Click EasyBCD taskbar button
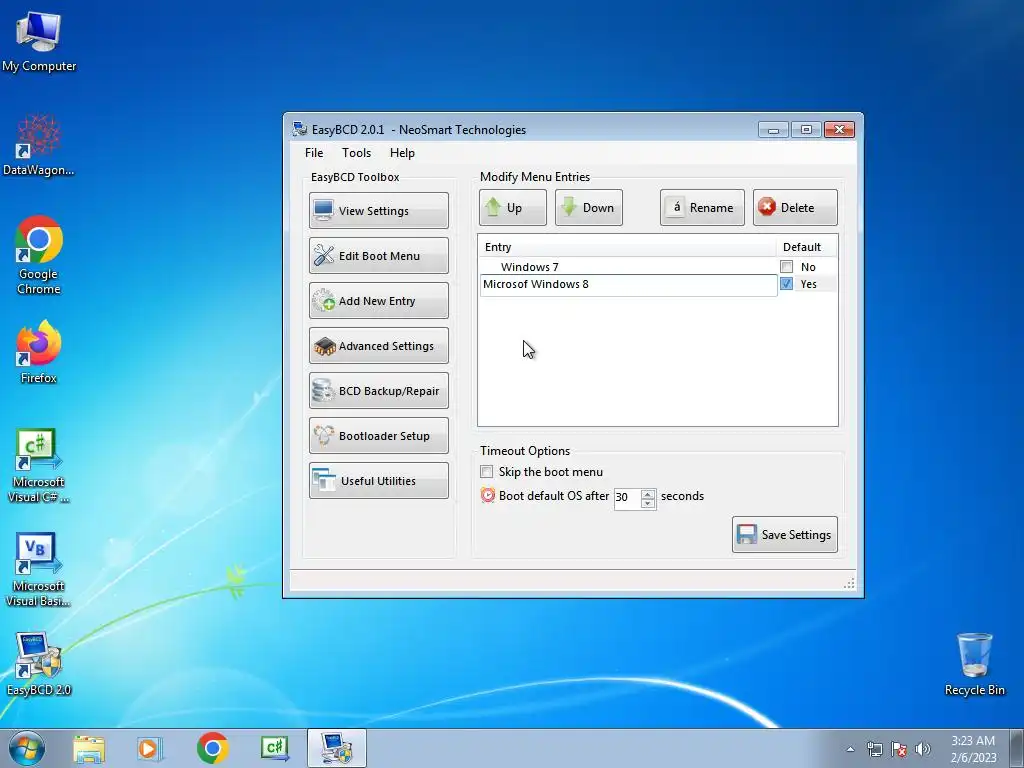Screen dimensions: 1024x768 pyautogui.click(x=337, y=748)
